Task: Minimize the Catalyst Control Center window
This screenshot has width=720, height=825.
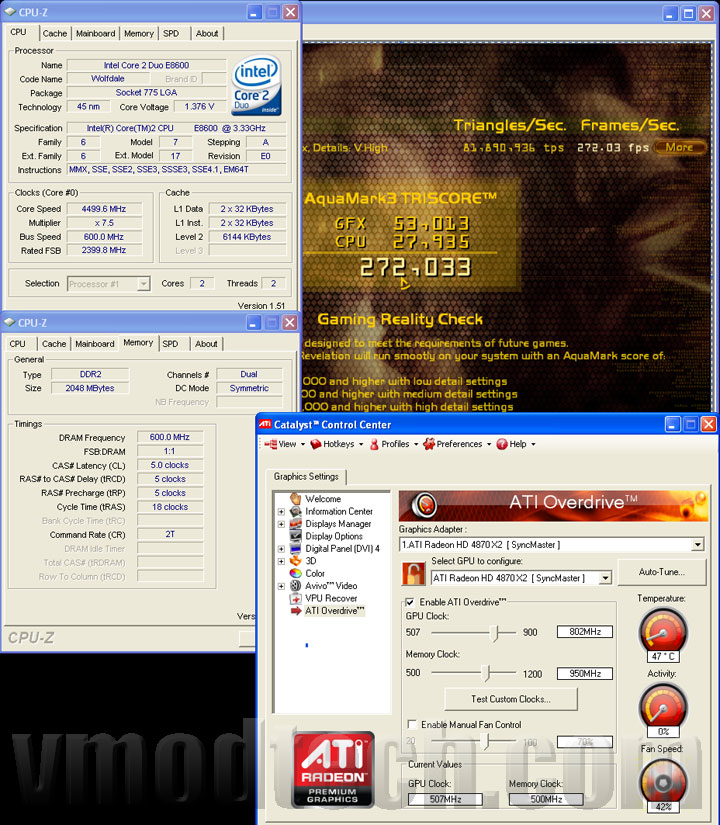Action: click(x=672, y=424)
